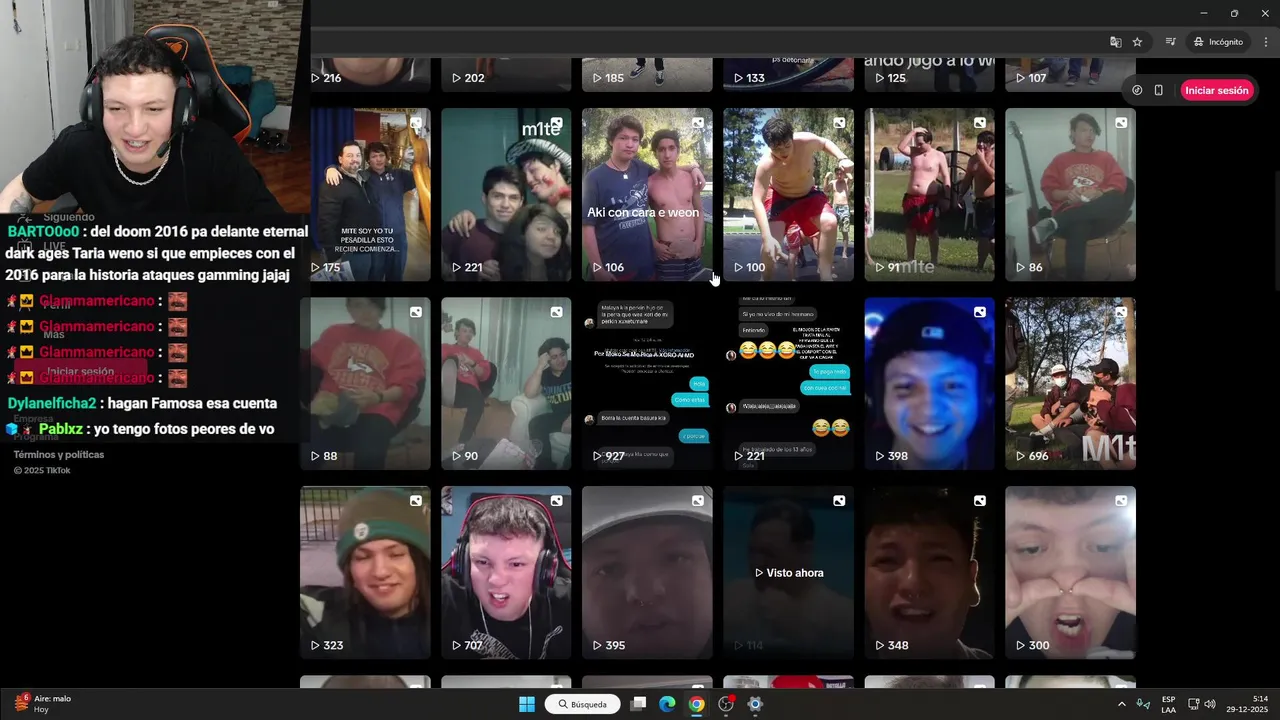The height and width of the screenshot is (720, 1280).
Task: Open the 221-view chat video with laughing emojis
Action: [788, 384]
